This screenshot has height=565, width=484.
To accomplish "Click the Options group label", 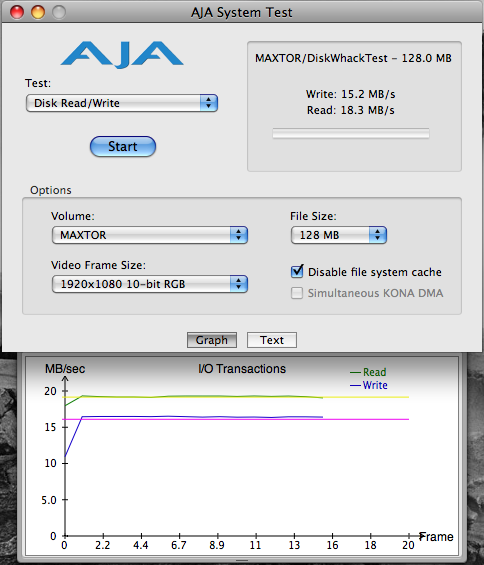I will (51, 190).
